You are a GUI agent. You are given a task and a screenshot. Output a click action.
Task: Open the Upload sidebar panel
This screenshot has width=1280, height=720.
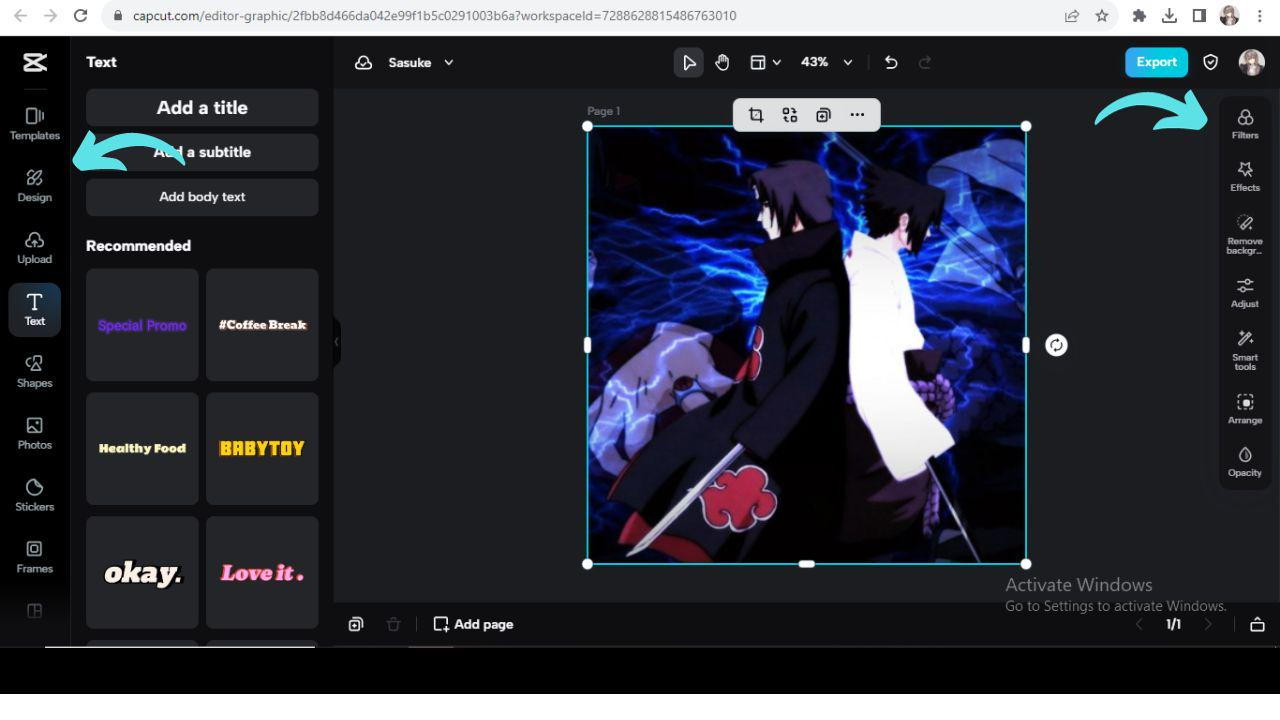point(35,248)
